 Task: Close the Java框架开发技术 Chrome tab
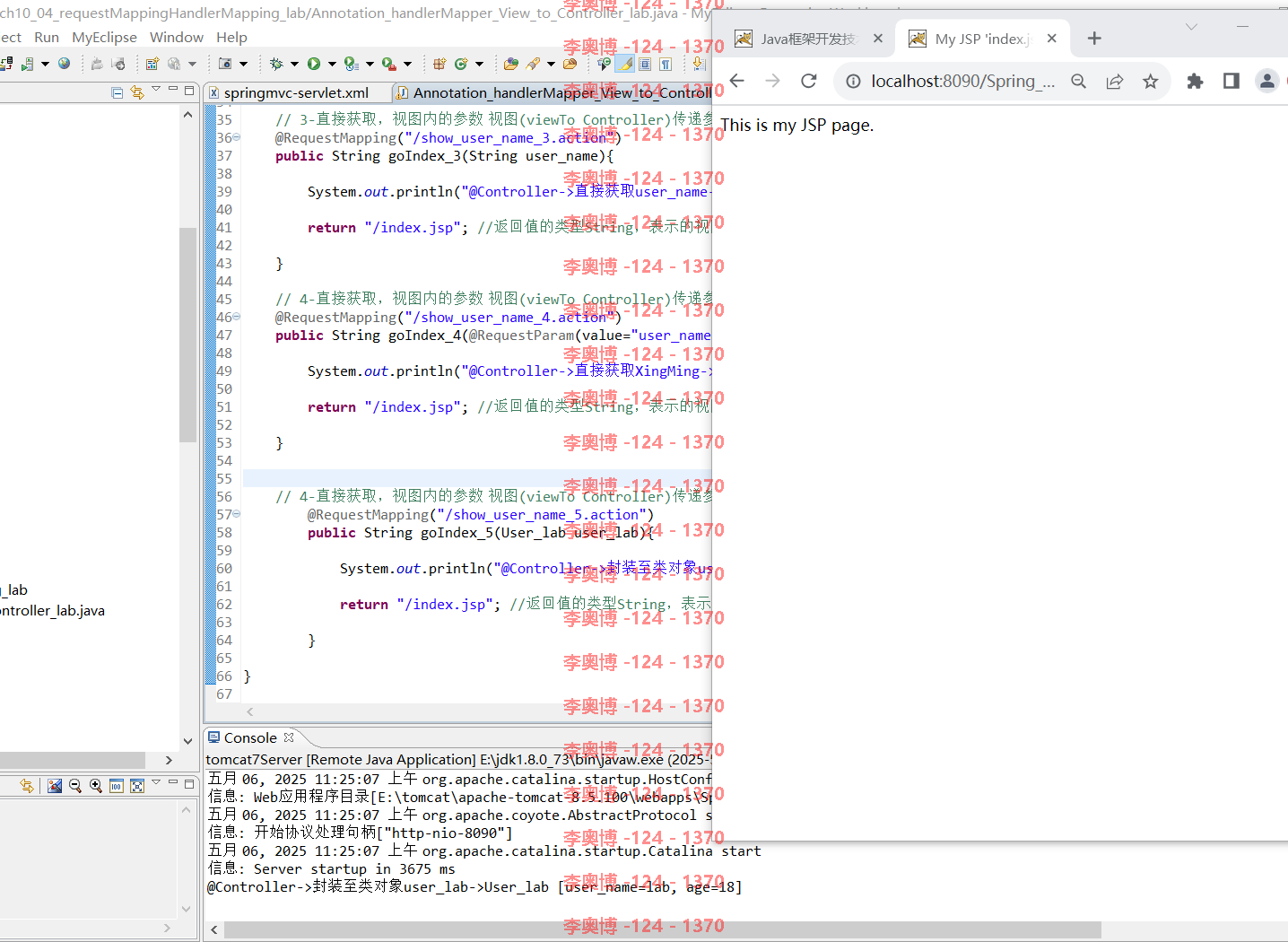pyautogui.click(x=878, y=39)
